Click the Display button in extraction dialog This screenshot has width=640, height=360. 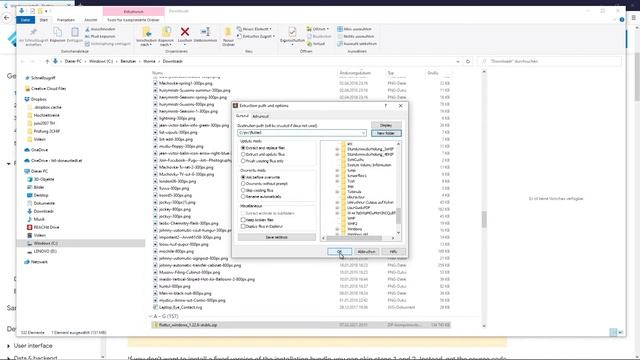click(386, 125)
